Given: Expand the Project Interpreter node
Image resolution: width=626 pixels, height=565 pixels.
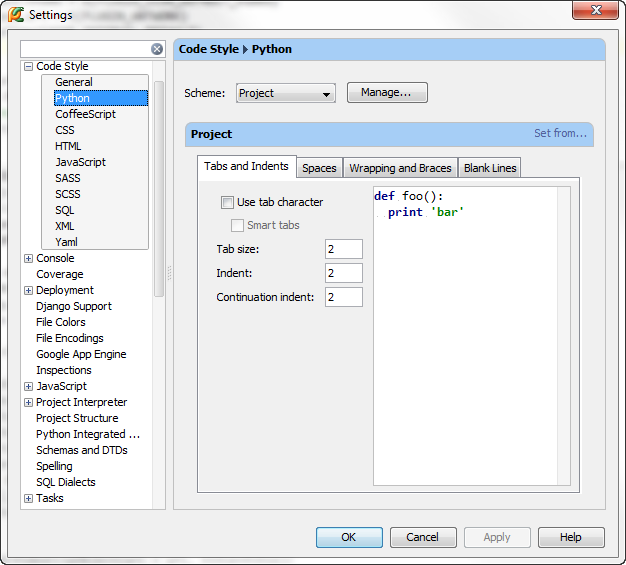Looking at the screenshot, I should 28,402.
